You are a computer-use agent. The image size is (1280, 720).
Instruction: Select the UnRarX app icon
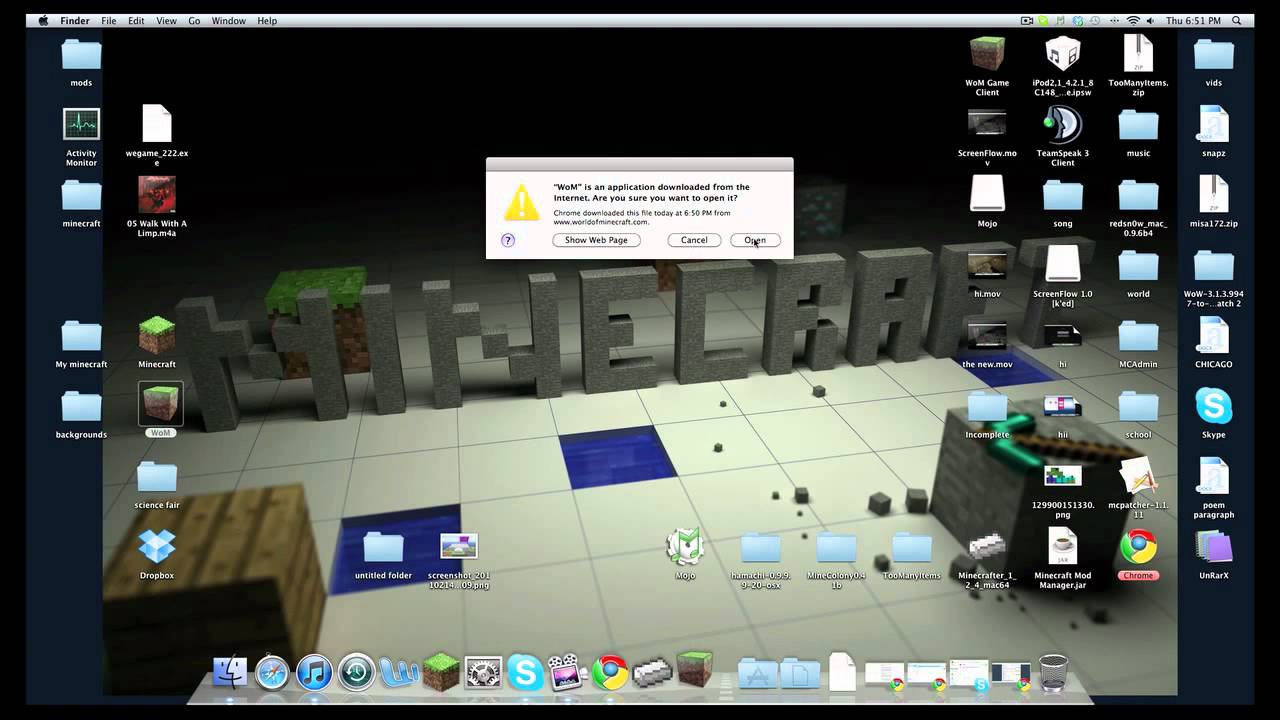(1214, 547)
